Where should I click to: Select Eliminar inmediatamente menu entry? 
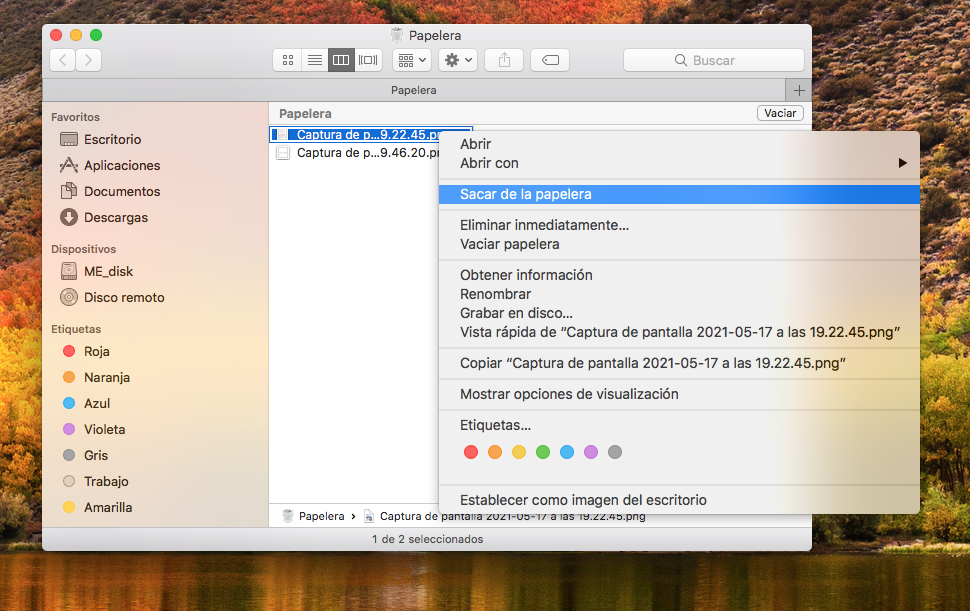pos(544,225)
